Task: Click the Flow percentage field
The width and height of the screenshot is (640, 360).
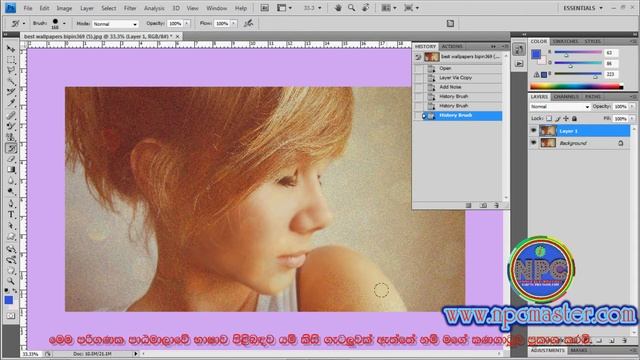Action: coord(222,24)
